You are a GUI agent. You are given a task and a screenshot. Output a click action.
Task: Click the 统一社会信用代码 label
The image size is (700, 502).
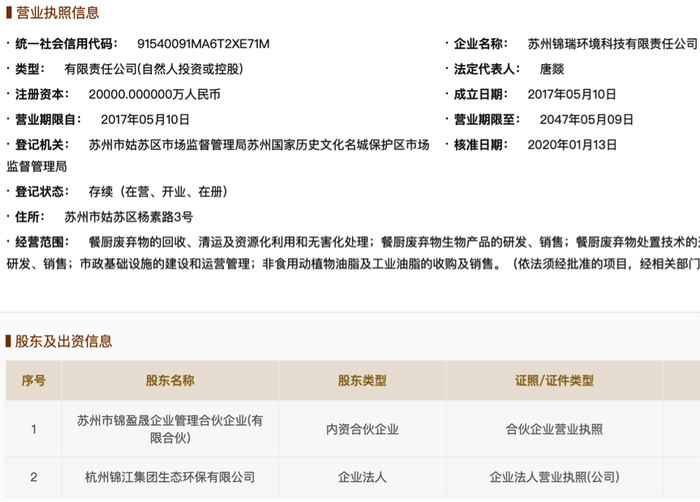pyautogui.click(x=66, y=44)
